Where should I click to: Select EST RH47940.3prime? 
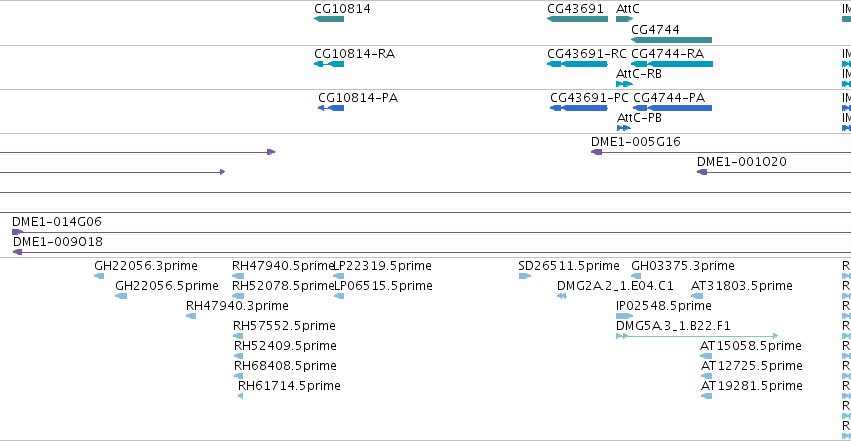tap(191, 316)
